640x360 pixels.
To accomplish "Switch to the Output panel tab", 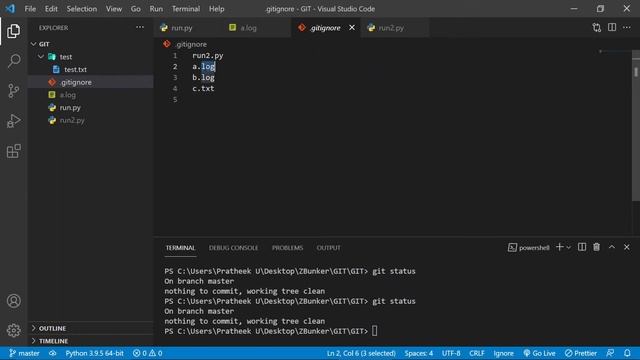I will (329, 248).
